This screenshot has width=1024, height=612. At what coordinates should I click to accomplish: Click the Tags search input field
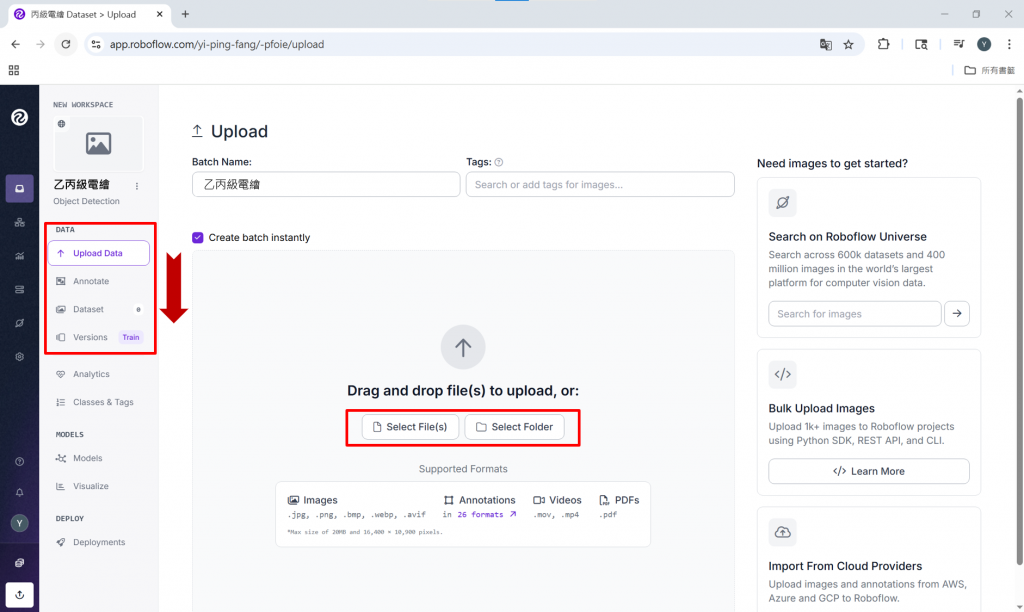(600, 185)
